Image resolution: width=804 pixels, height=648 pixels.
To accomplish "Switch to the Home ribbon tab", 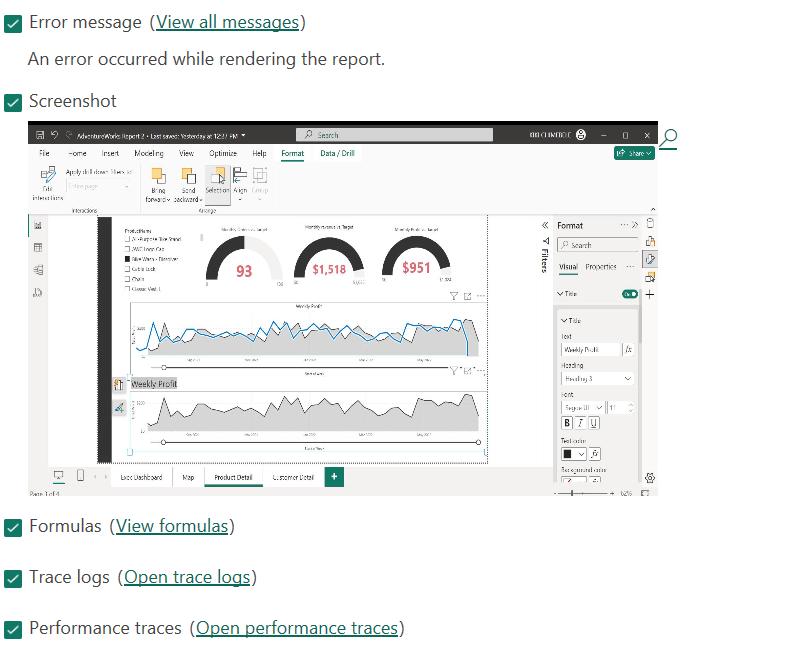I will pyautogui.click(x=77, y=153).
